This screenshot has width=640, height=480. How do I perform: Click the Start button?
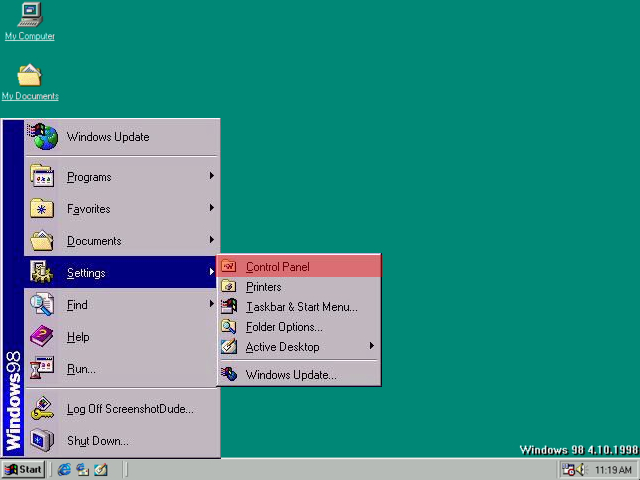pyautogui.click(x=23, y=469)
